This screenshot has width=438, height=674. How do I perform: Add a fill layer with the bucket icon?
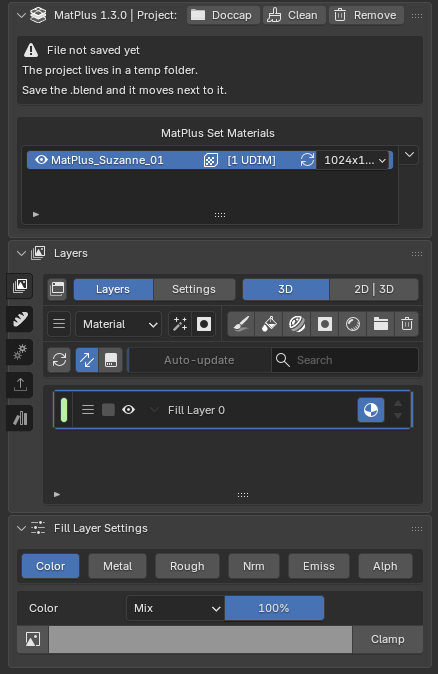(269, 324)
